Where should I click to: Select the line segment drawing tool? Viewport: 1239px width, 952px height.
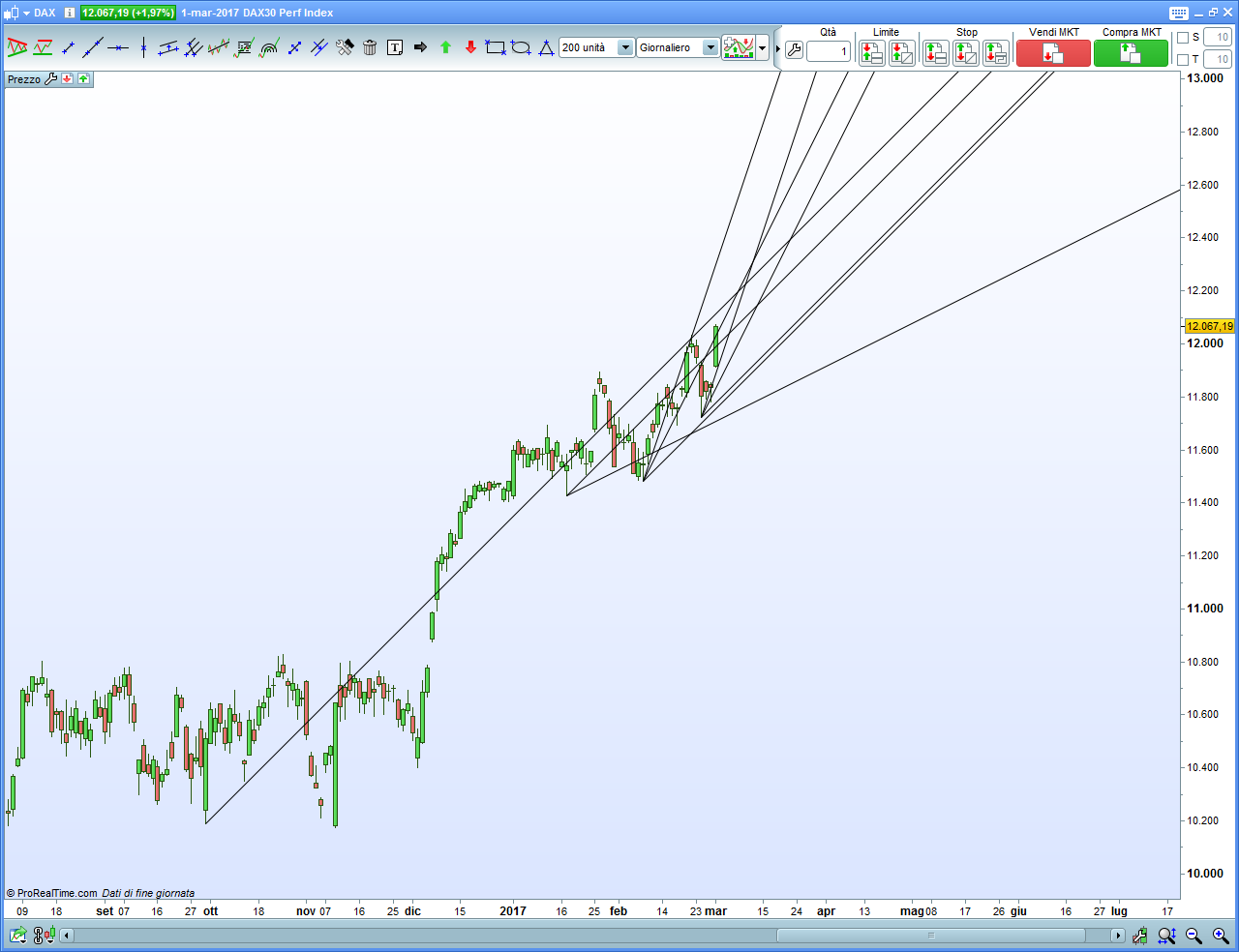point(68,47)
